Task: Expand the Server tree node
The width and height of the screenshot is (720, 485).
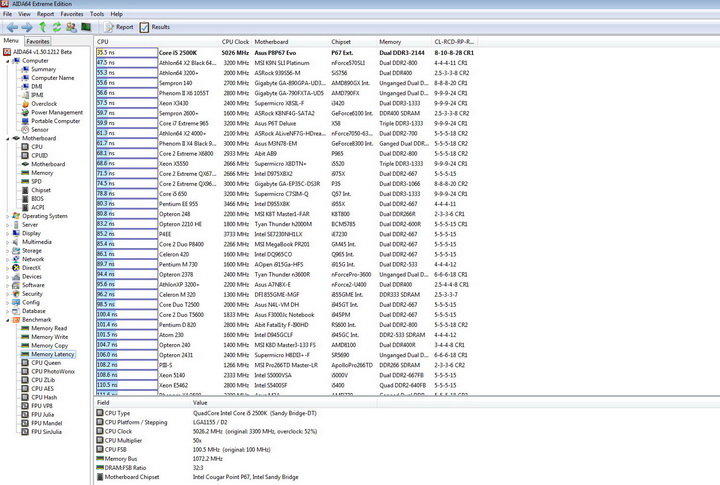Action: pyautogui.click(x=7, y=225)
